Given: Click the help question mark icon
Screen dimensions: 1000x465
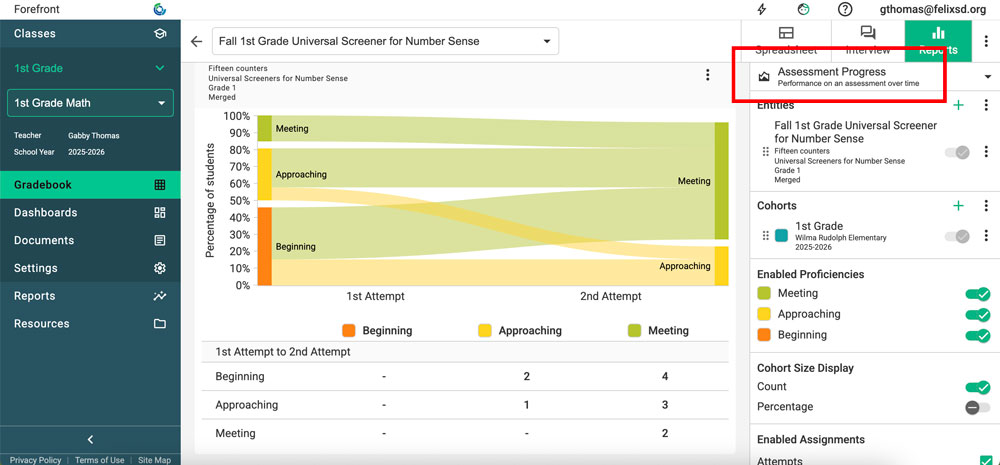Looking at the screenshot, I should click(845, 9).
